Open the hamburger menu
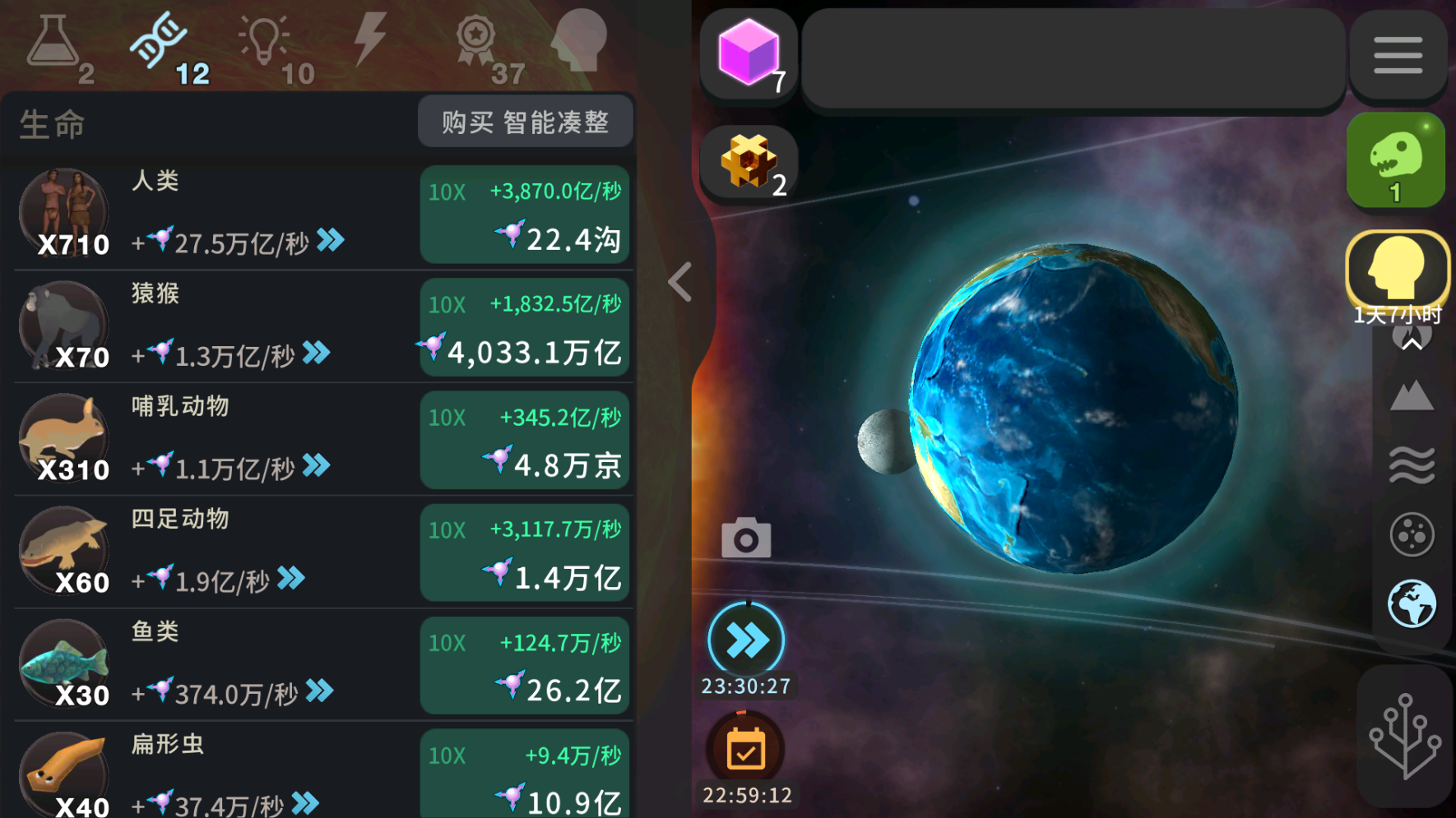The height and width of the screenshot is (818, 1456). (x=1398, y=56)
